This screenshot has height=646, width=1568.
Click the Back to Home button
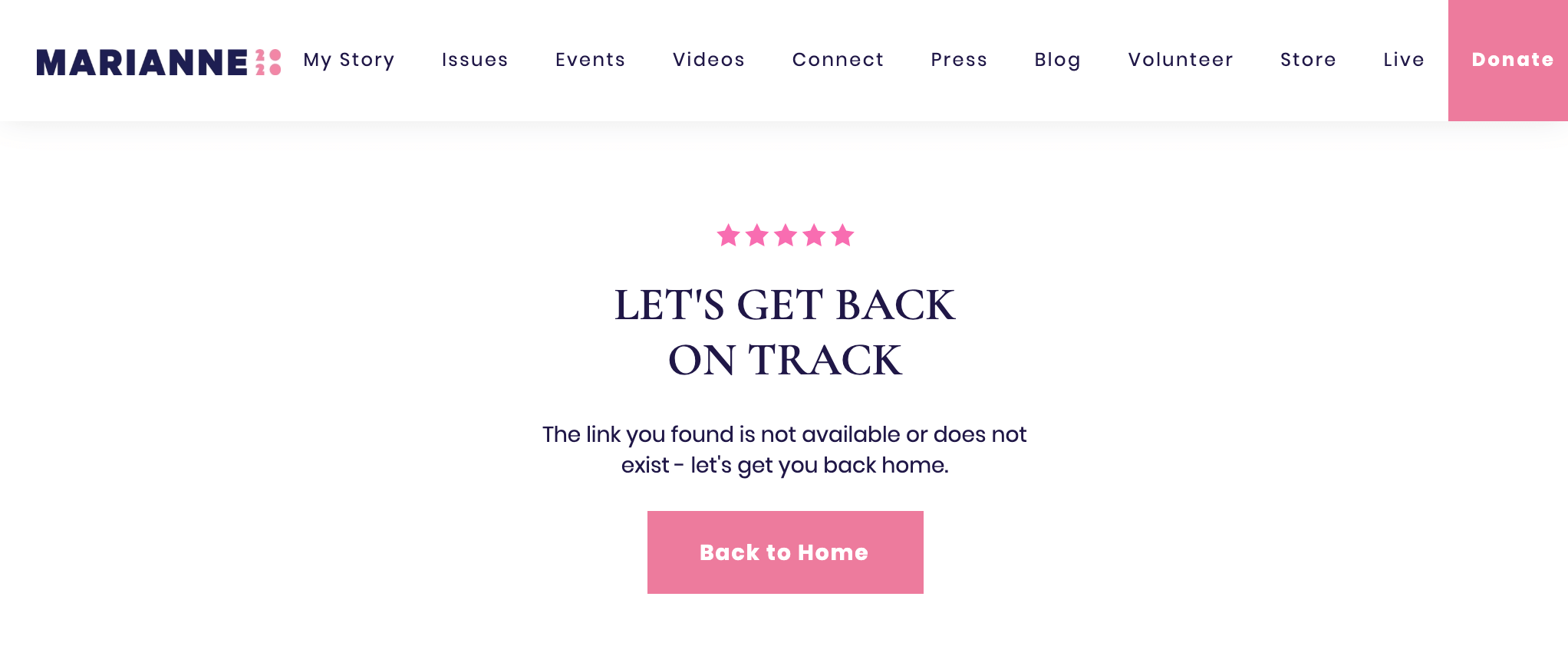(785, 552)
